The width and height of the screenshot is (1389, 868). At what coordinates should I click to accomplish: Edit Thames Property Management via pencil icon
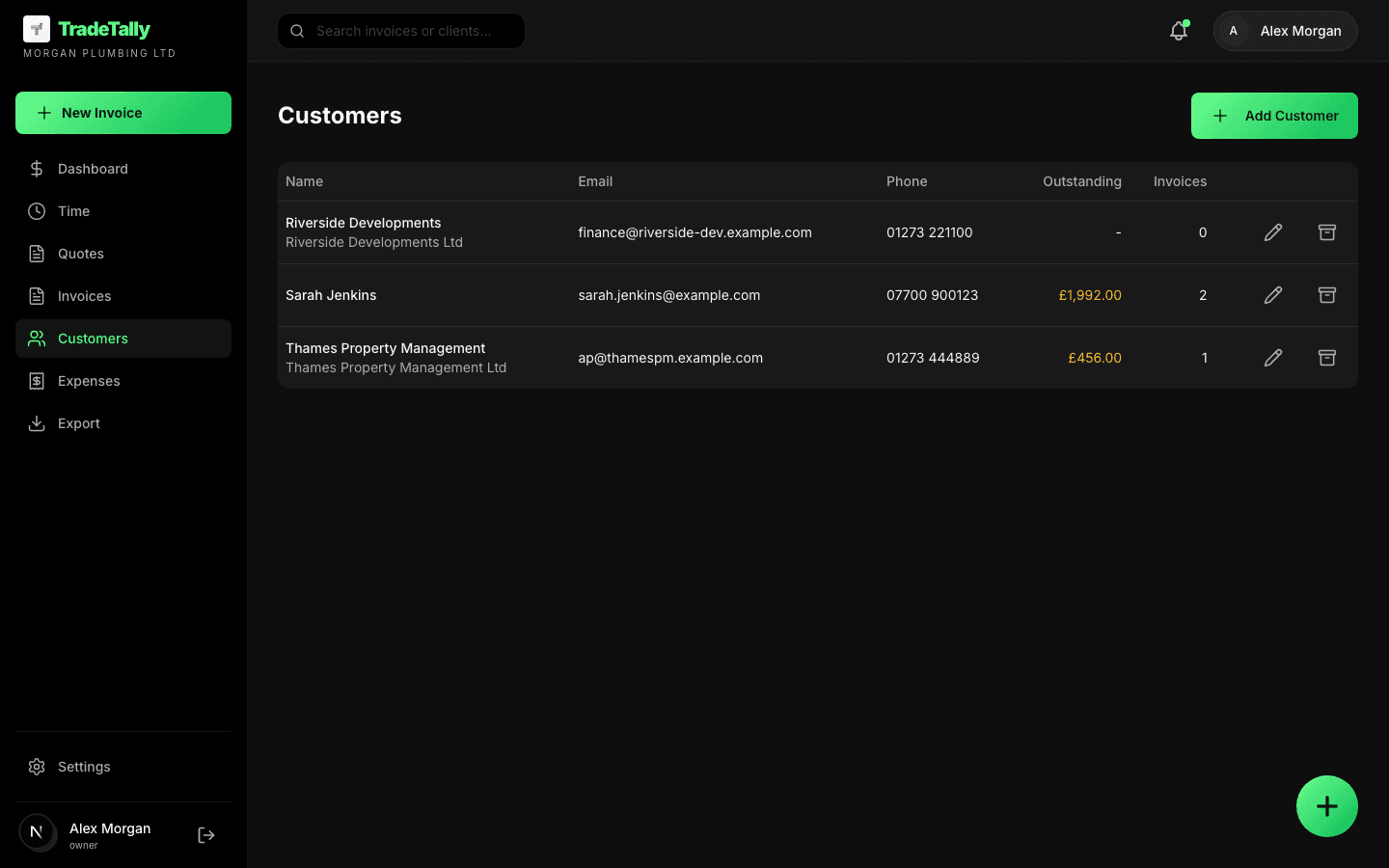[1273, 357]
